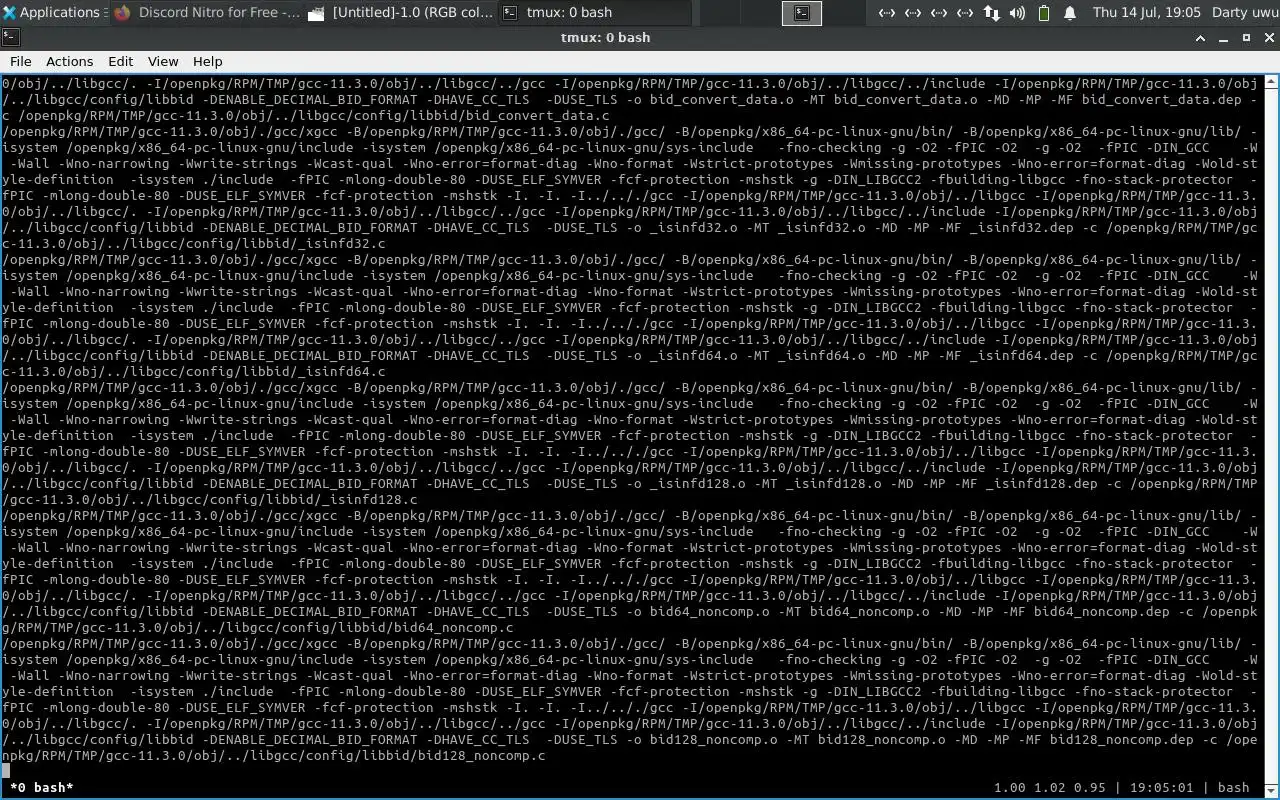Switch to the Firefox Discord Nitro window
1280x800 pixels.
tap(207, 12)
